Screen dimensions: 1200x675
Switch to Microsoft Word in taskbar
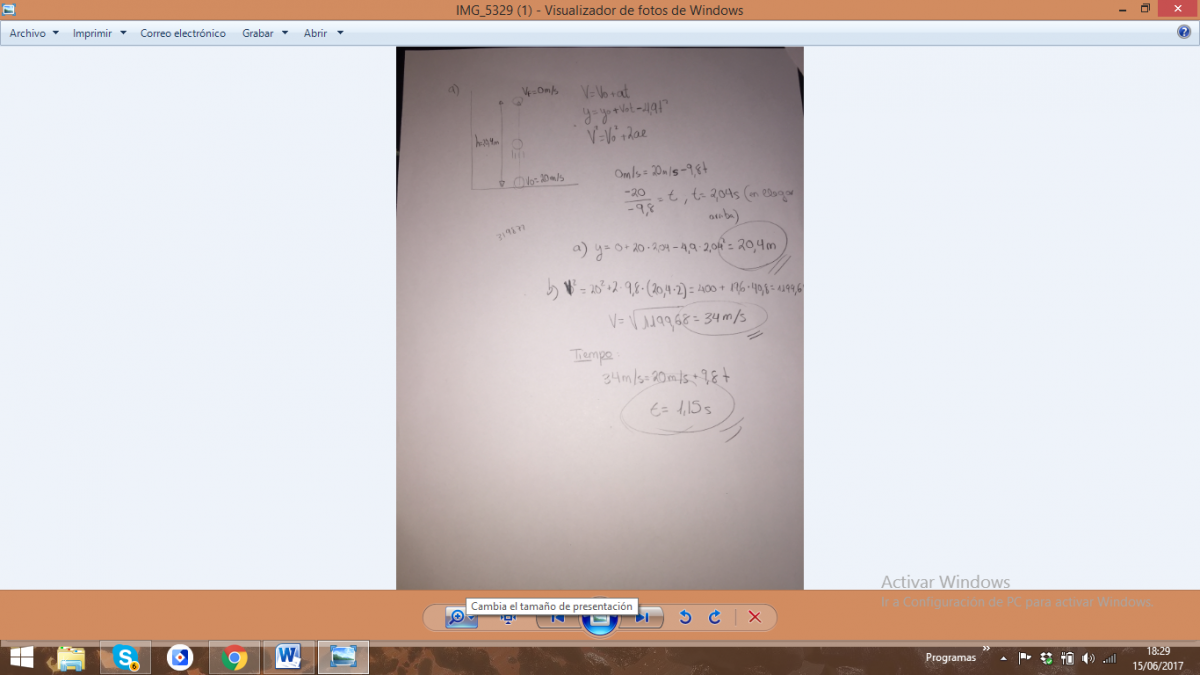point(289,657)
